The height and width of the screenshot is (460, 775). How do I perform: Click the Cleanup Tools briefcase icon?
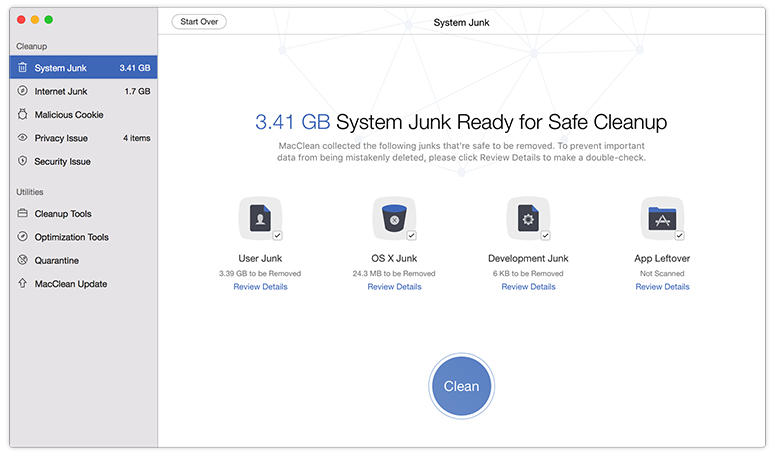pos(22,213)
